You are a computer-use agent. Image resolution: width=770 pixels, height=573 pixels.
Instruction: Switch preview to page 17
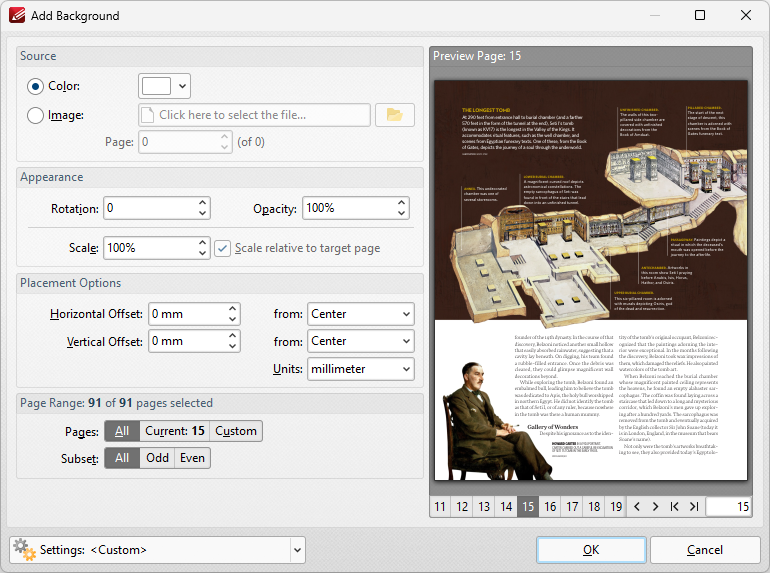click(x=572, y=507)
